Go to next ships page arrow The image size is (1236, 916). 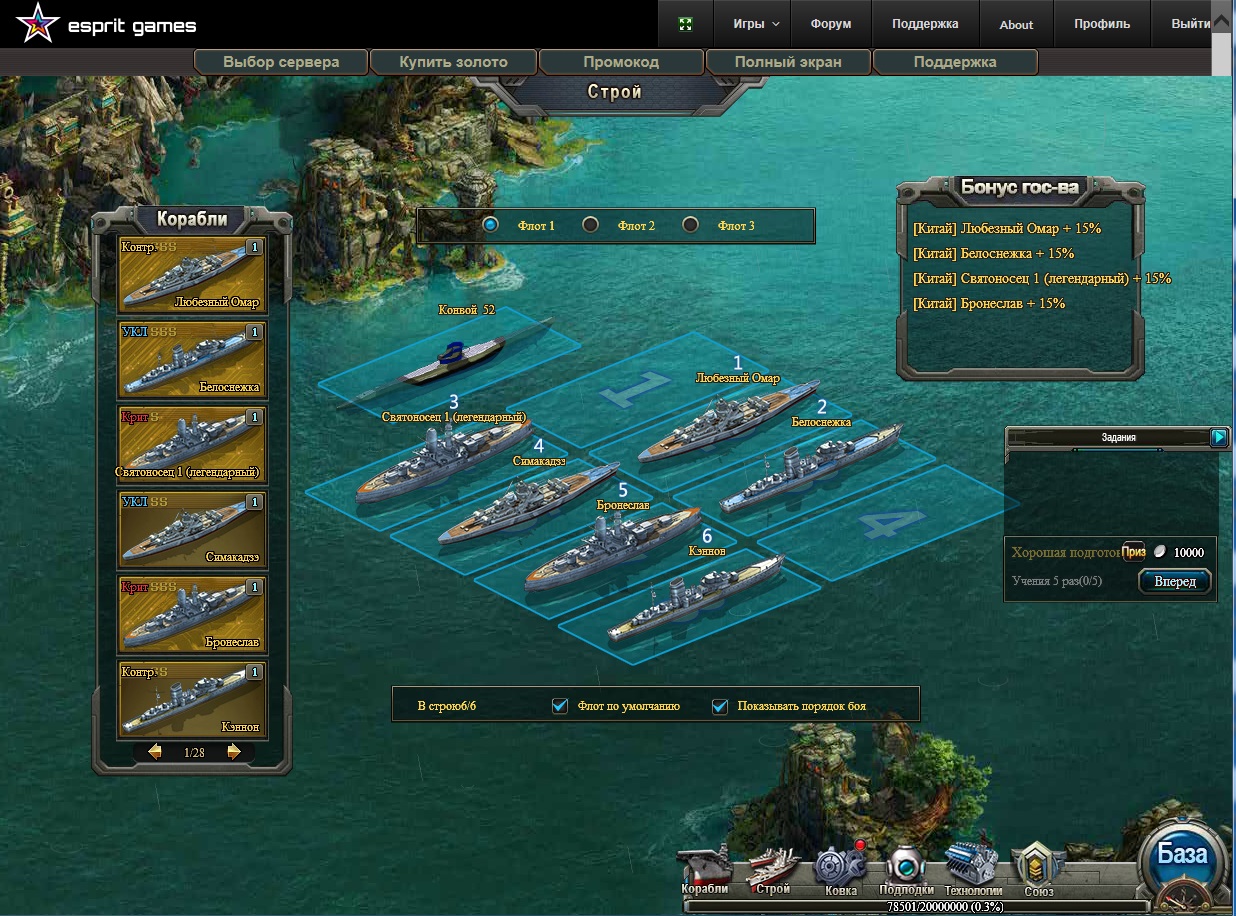(234, 752)
